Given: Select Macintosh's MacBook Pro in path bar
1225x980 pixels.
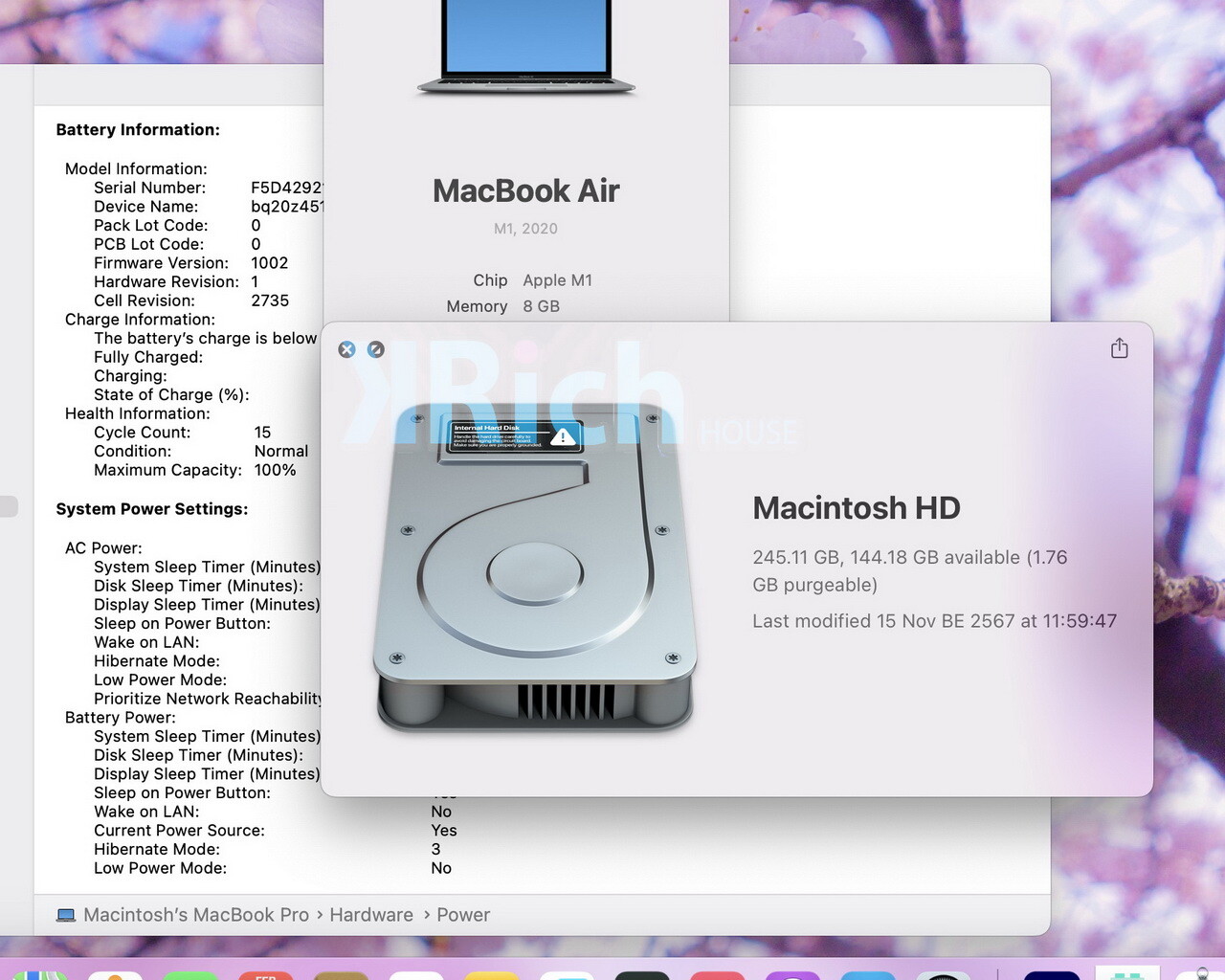Looking at the screenshot, I should (196, 915).
